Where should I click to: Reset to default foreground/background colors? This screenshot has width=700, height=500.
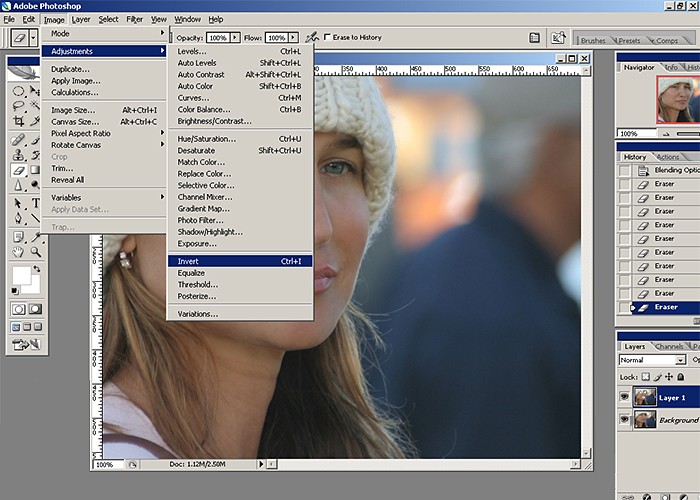[15, 291]
